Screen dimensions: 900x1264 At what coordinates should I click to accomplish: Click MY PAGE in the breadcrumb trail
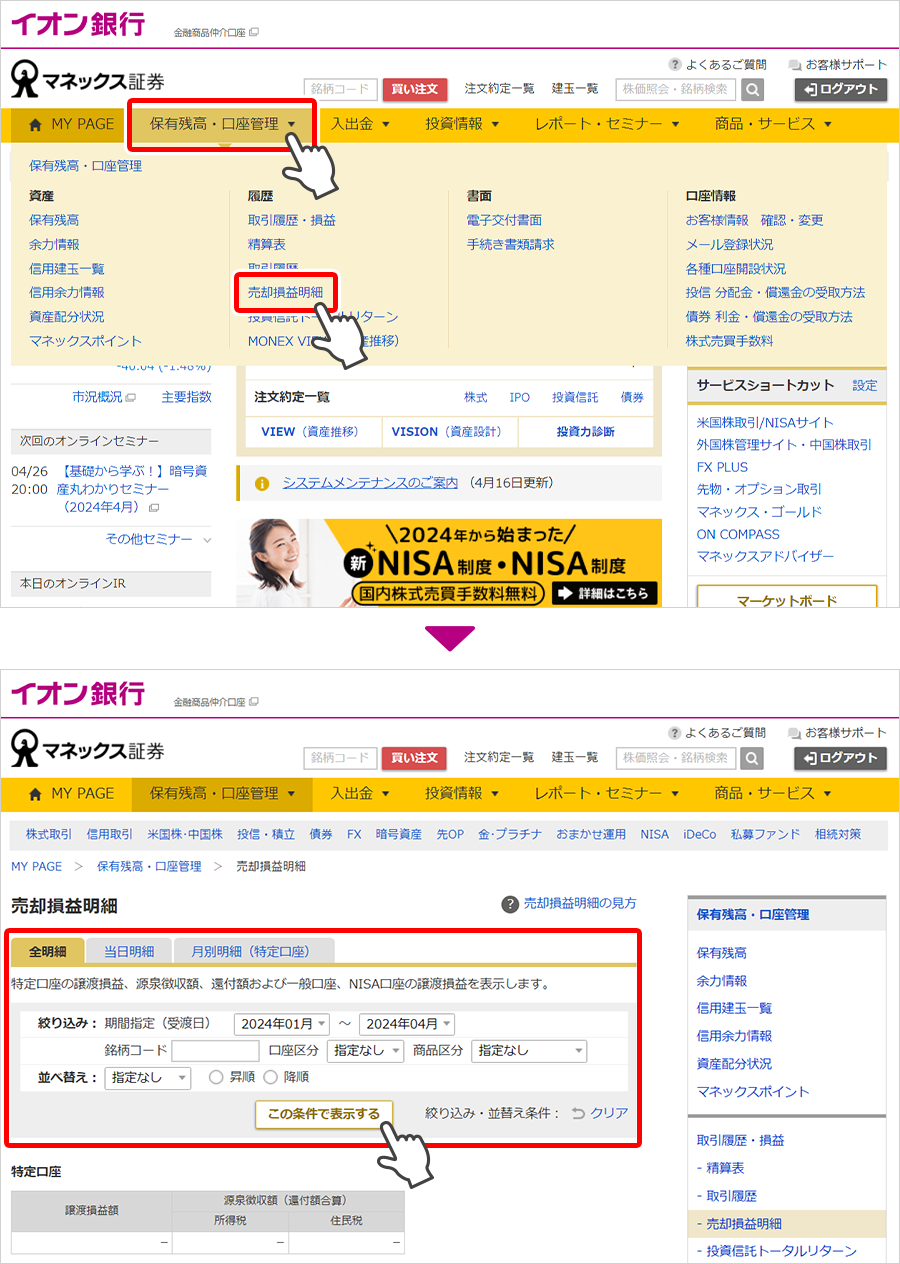(36, 867)
